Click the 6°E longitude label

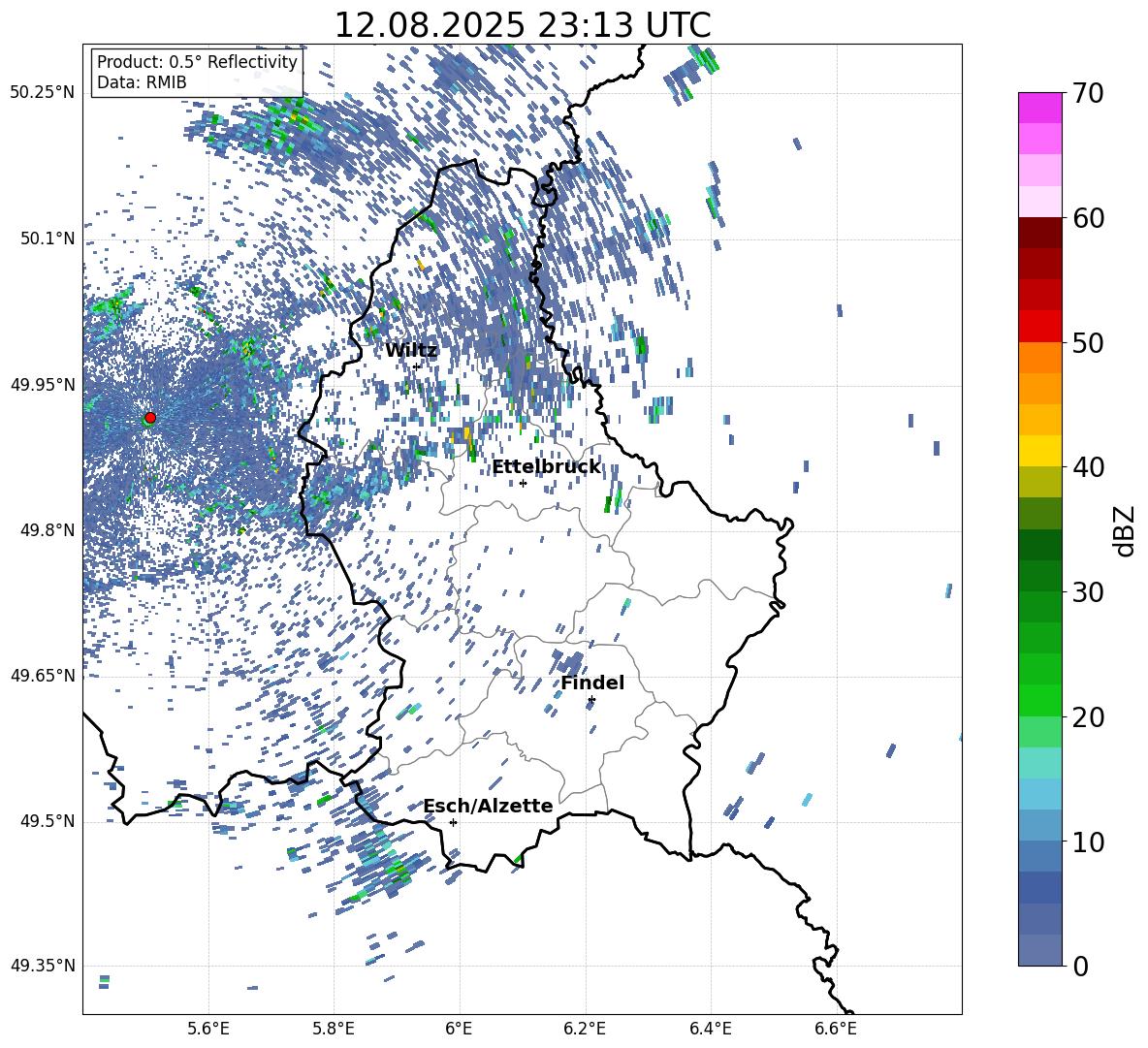(x=459, y=1029)
